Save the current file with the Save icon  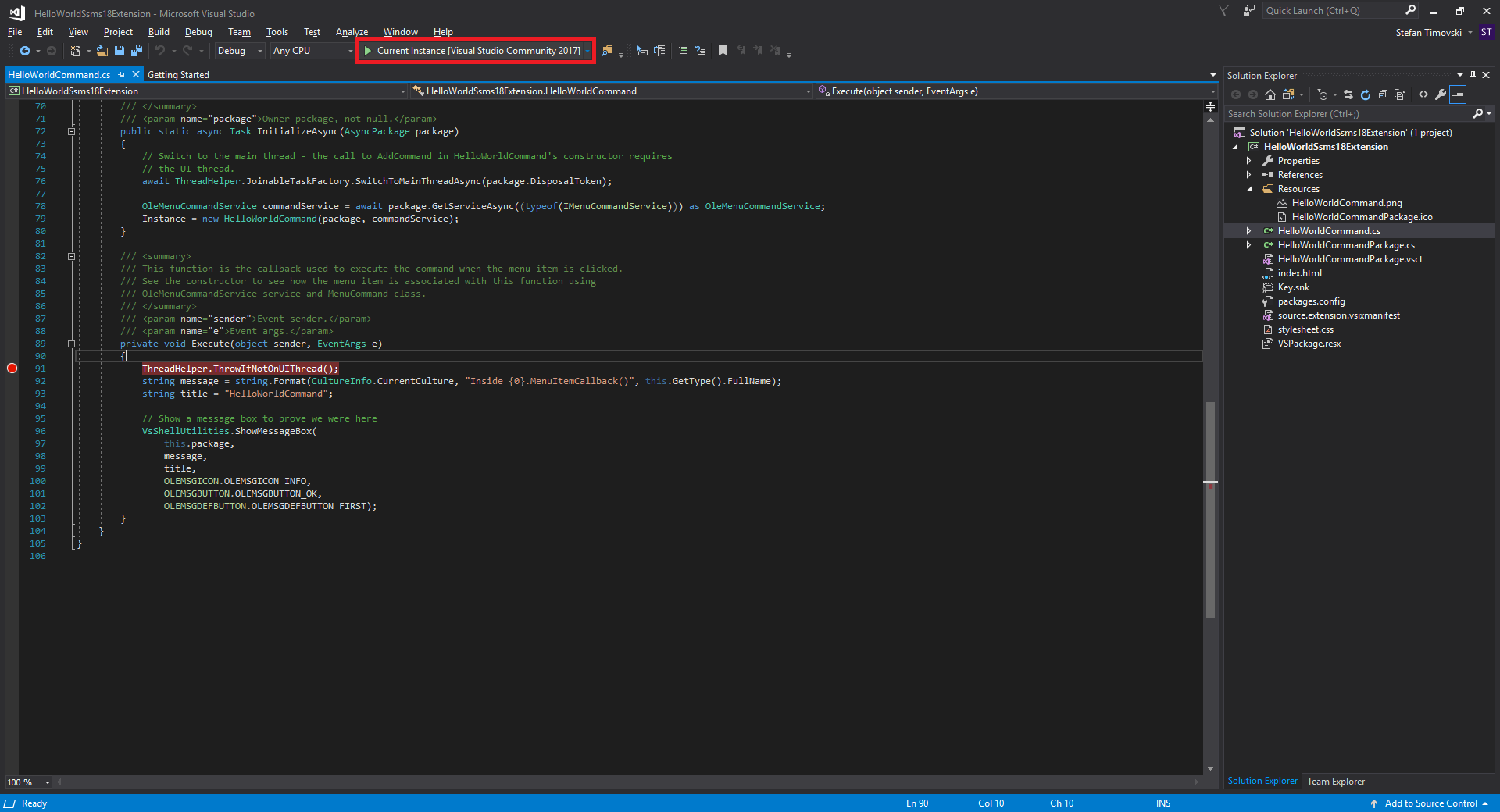click(x=120, y=51)
